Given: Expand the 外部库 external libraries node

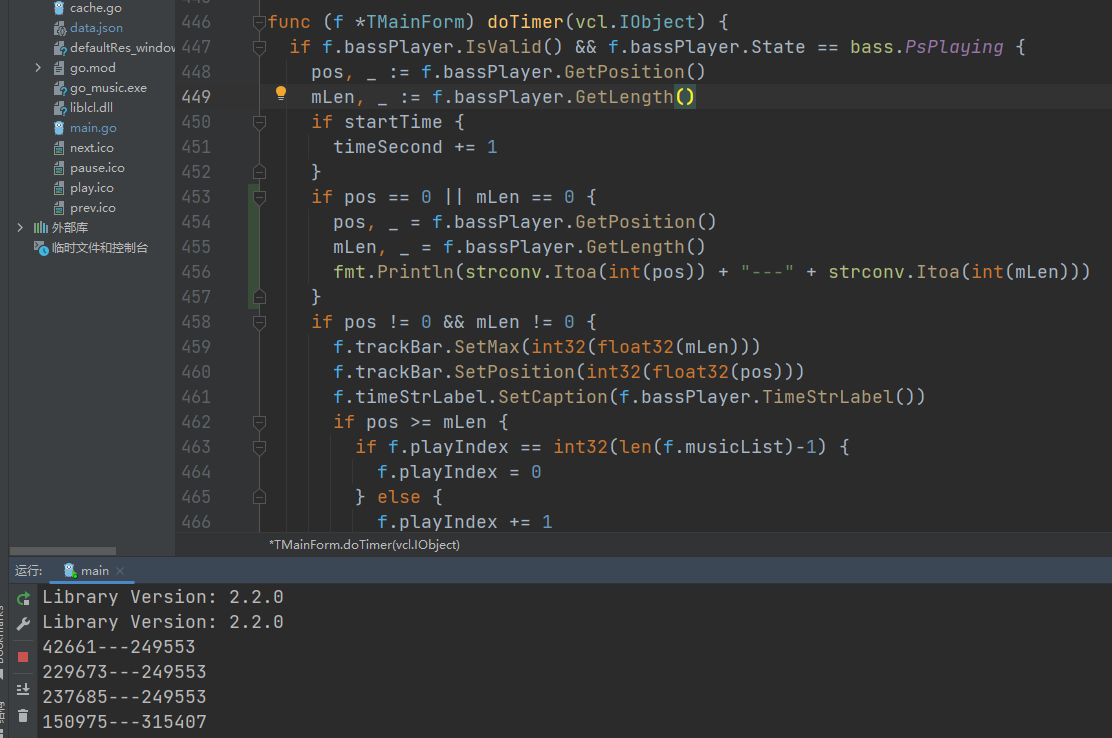Looking at the screenshot, I should pyautogui.click(x=20, y=228).
